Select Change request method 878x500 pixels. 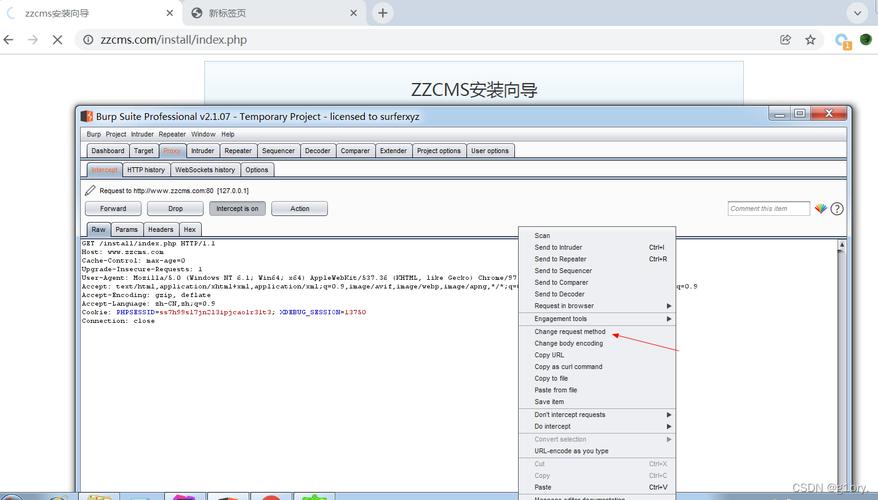coord(597,332)
